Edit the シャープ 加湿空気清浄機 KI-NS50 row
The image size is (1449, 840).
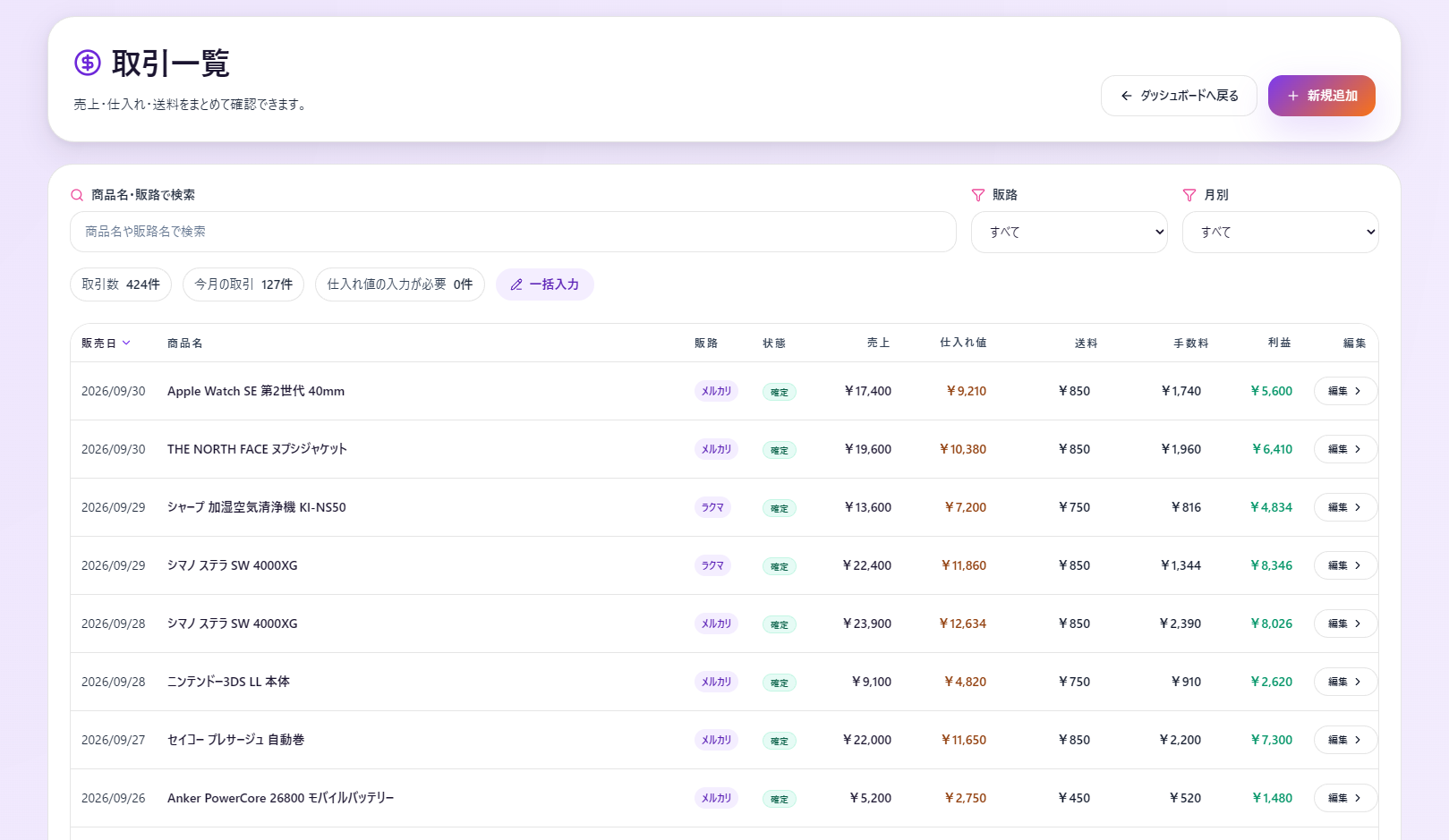1345,507
